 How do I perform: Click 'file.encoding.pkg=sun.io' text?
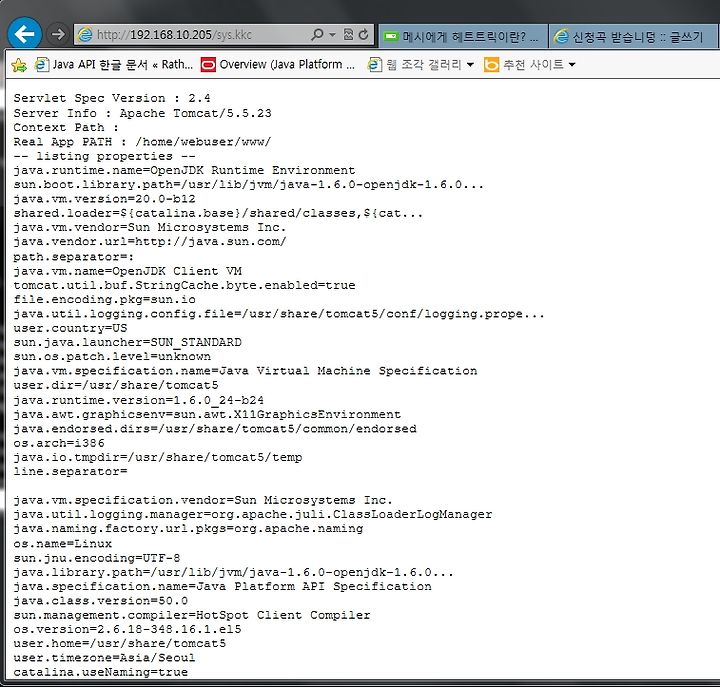[x=104, y=299]
